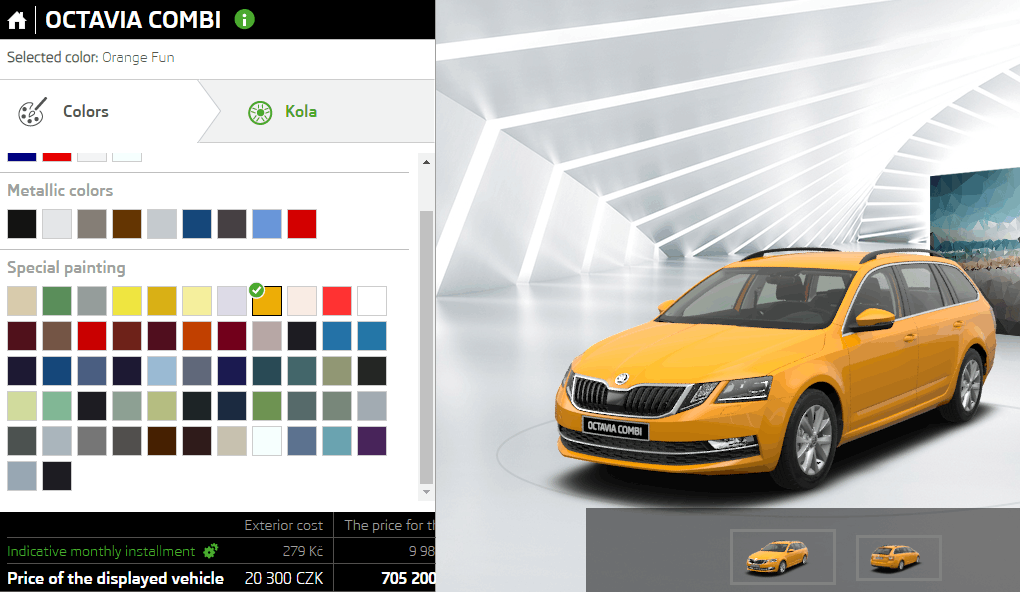This screenshot has width=1020, height=592.
Task: Select 'Price of the displayed vehicle' text
Action: pyautogui.click(x=116, y=578)
